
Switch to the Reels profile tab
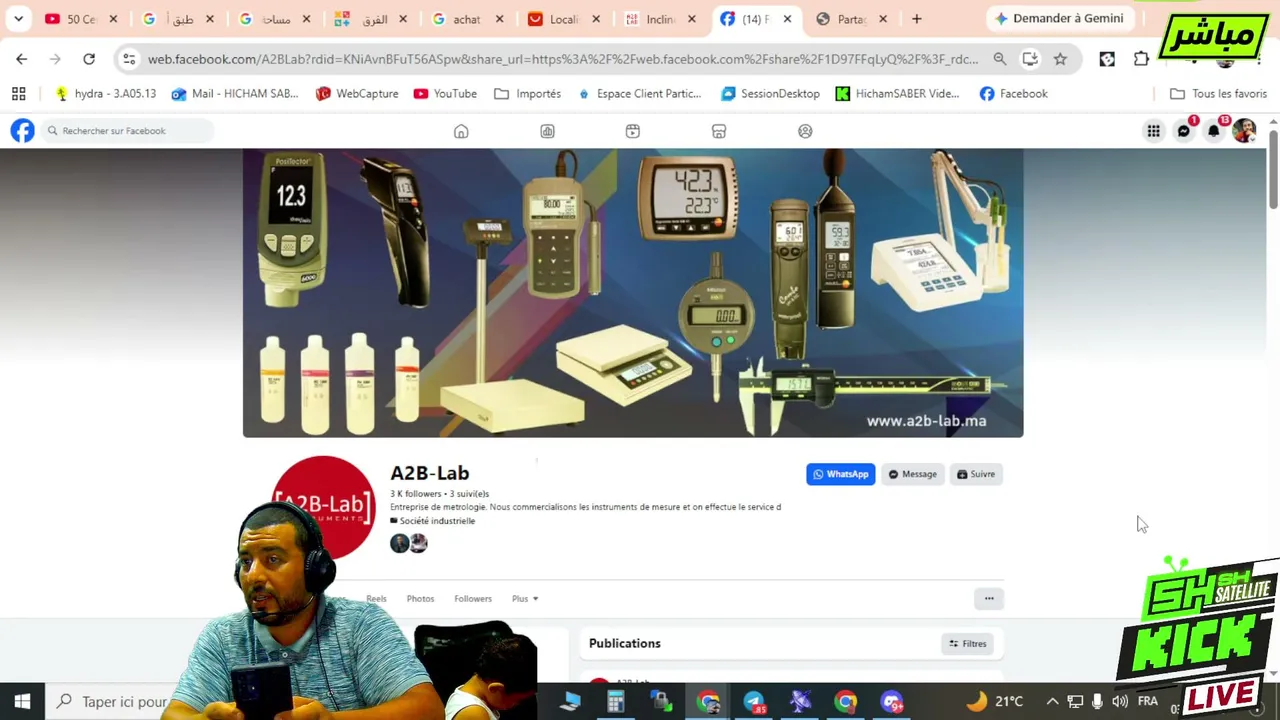click(x=376, y=599)
